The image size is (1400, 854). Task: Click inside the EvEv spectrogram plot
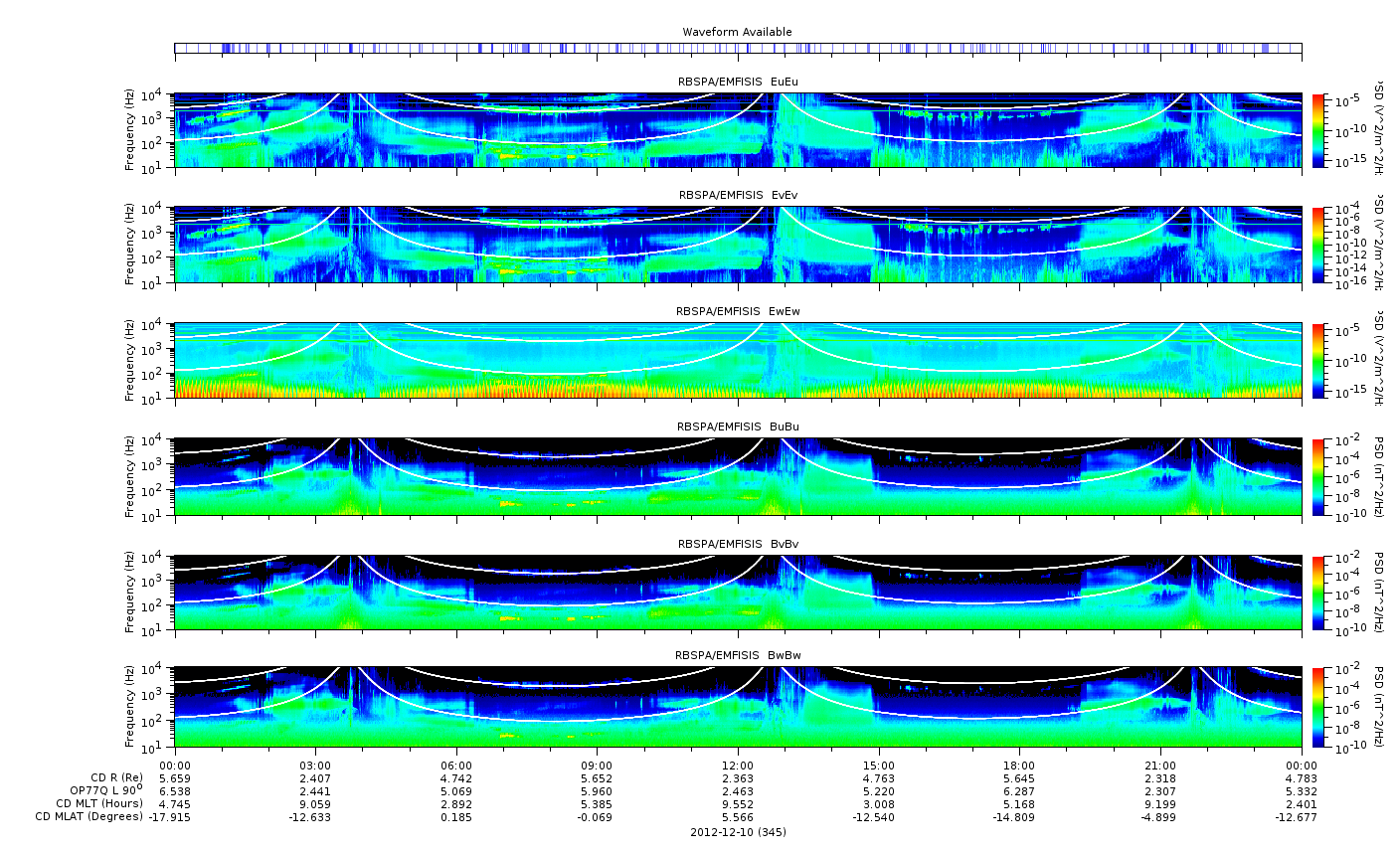pyautogui.click(x=738, y=245)
